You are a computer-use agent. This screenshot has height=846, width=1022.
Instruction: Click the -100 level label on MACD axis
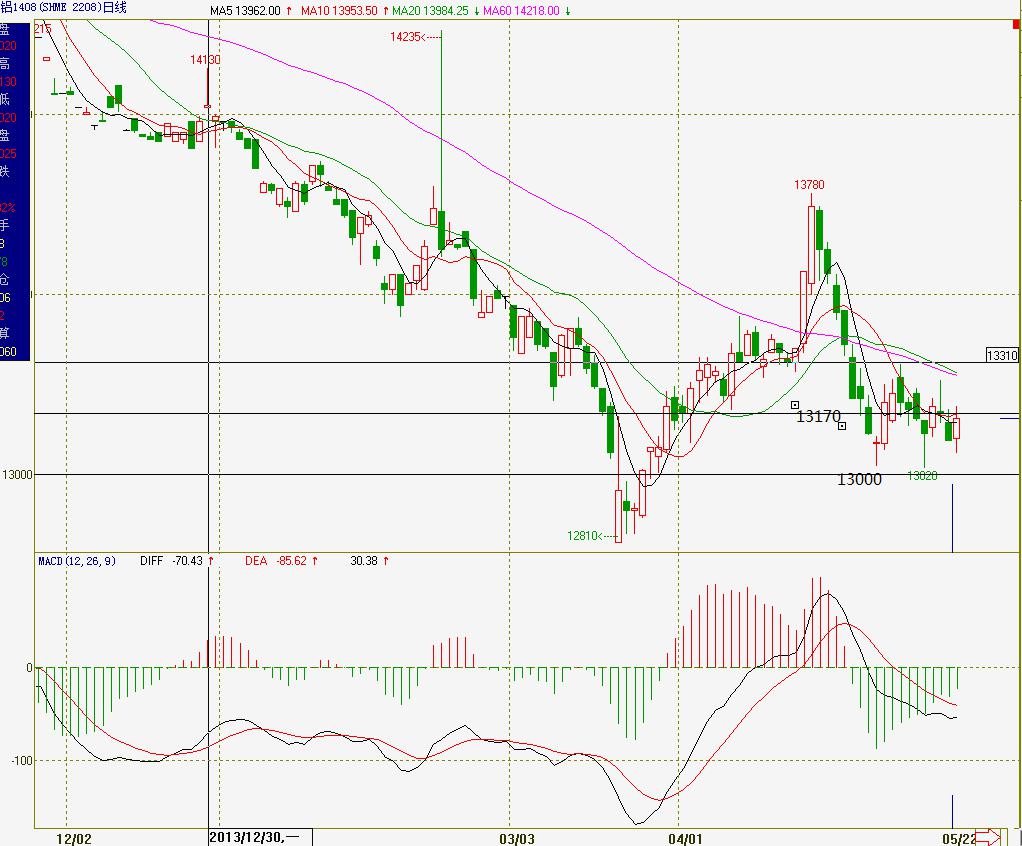point(22,761)
